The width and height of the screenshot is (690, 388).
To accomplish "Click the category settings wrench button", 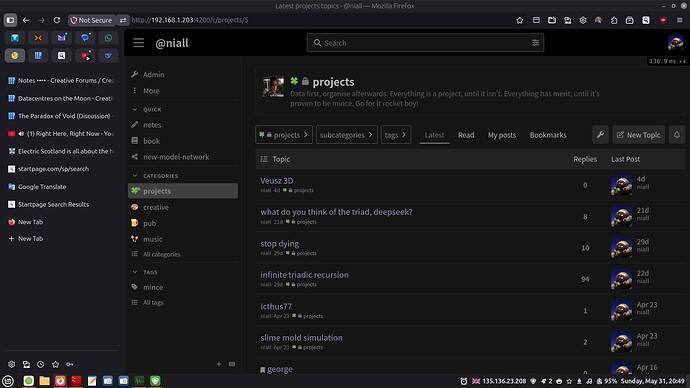I will coord(600,135).
